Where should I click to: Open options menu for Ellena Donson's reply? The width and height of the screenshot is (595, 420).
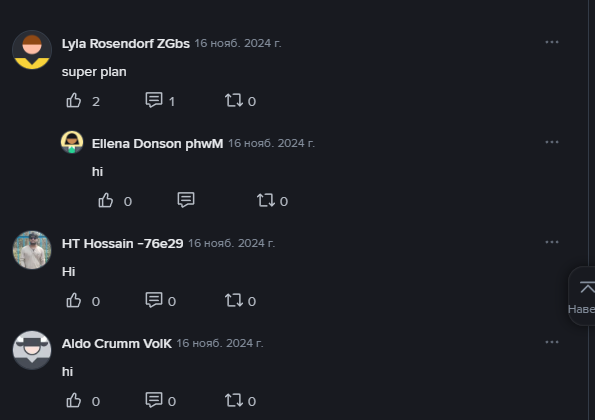click(x=552, y=142)
